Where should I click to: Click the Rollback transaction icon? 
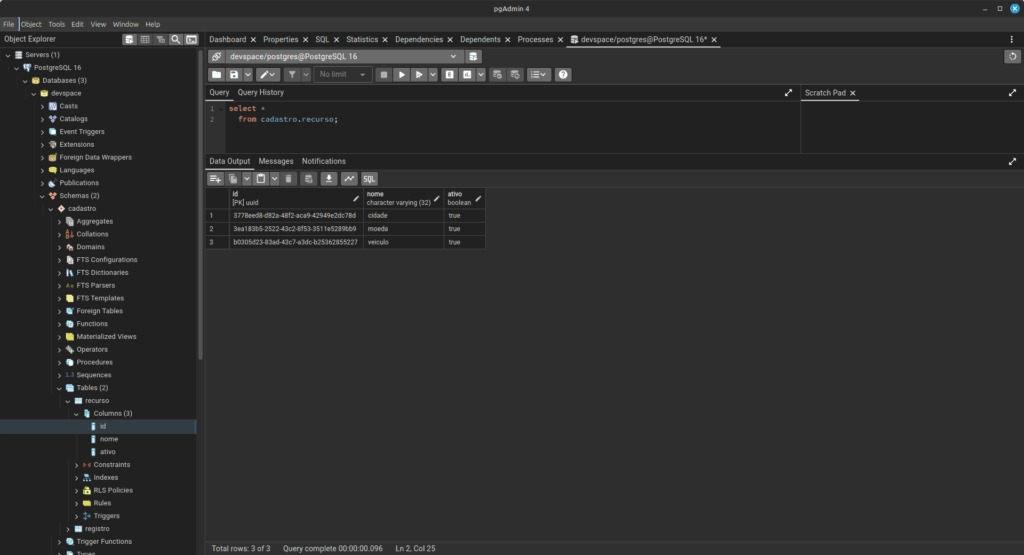coord(515,74)
